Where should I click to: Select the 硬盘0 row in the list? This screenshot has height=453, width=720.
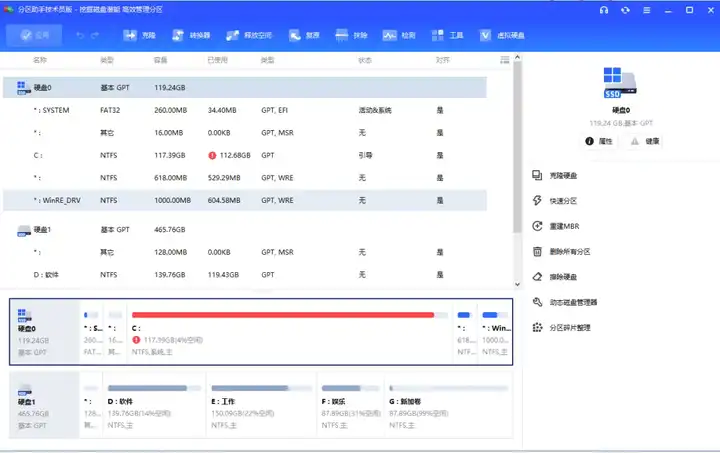pos(245,88)
